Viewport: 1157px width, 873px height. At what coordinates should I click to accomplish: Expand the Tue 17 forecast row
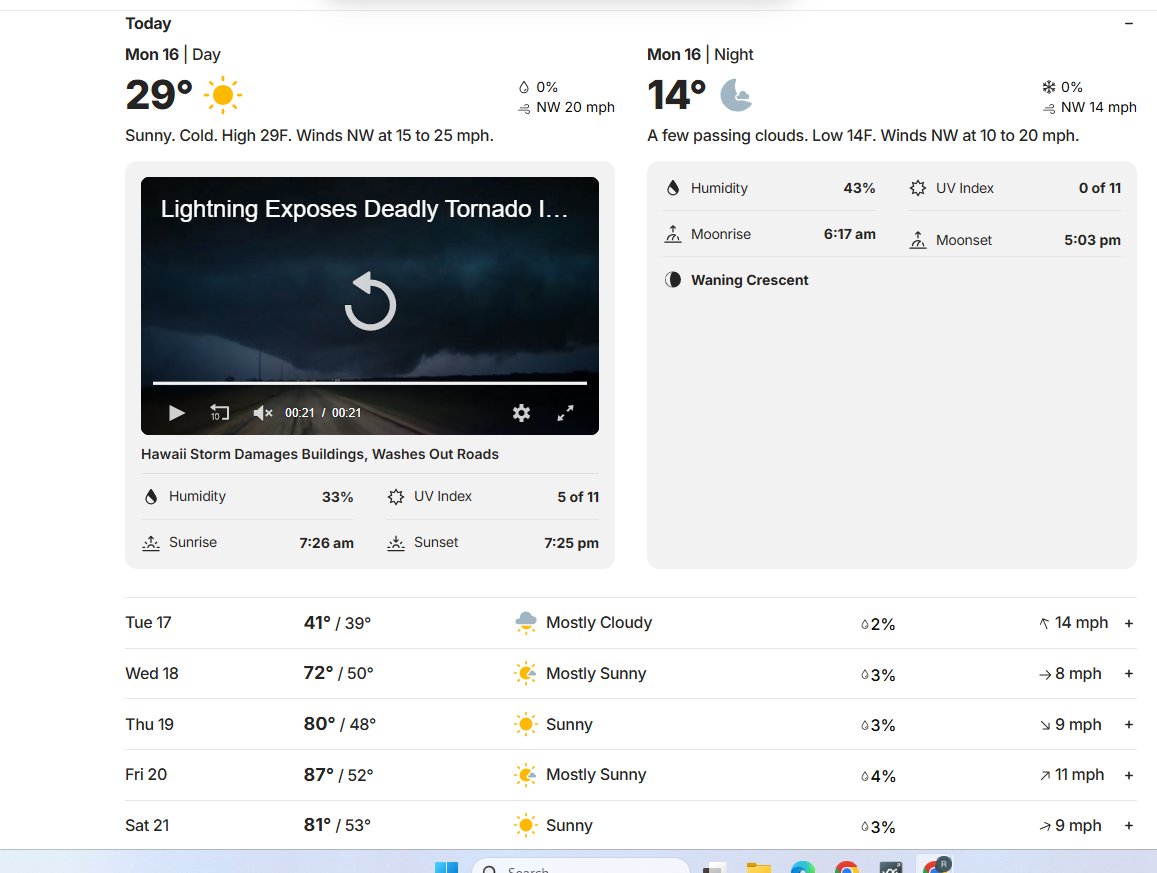coord(1128,624)
